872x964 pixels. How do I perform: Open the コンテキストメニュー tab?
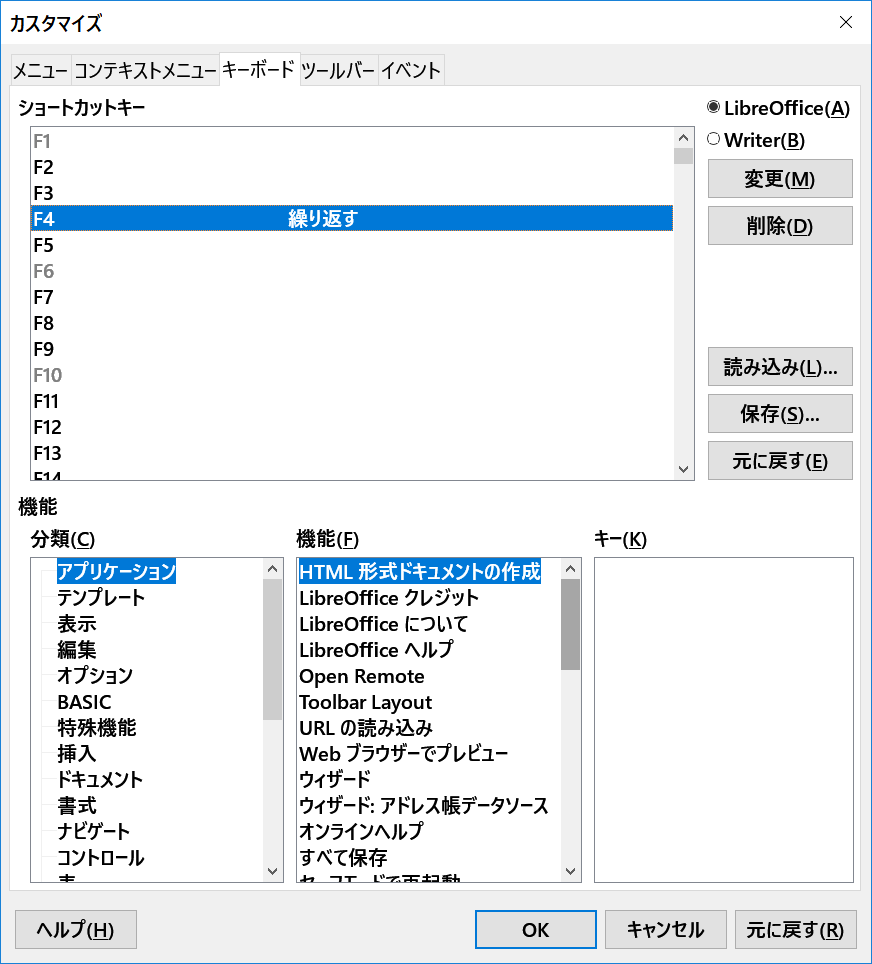(145, 71)
